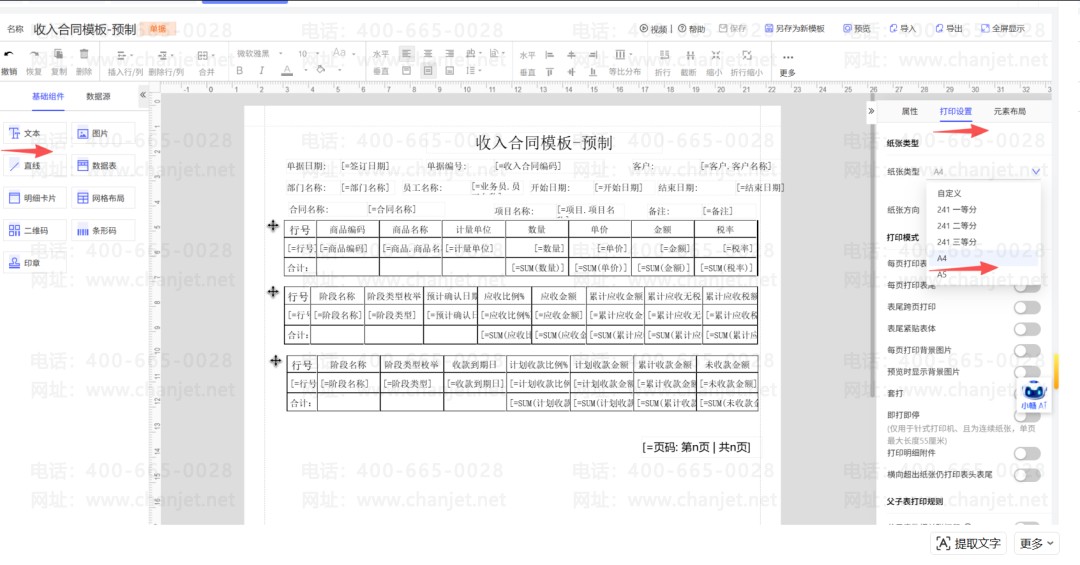Switch to the 打印设置 tab
The width and height of the screenshot is (1080, 565).
point(955,111)
